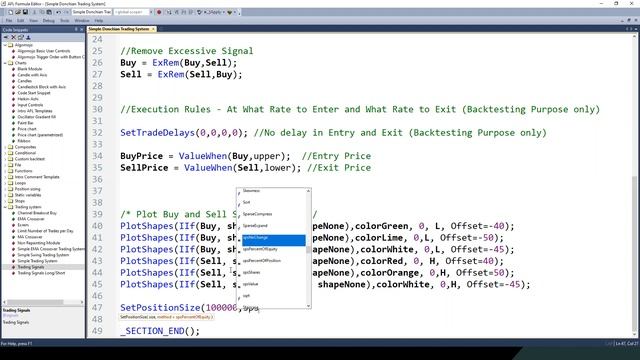This screenshot has width=640, height=360.
Task: Click the Code Snippets horizontal scrollbar
Action: pyautogui.click(x=35, y=302)
